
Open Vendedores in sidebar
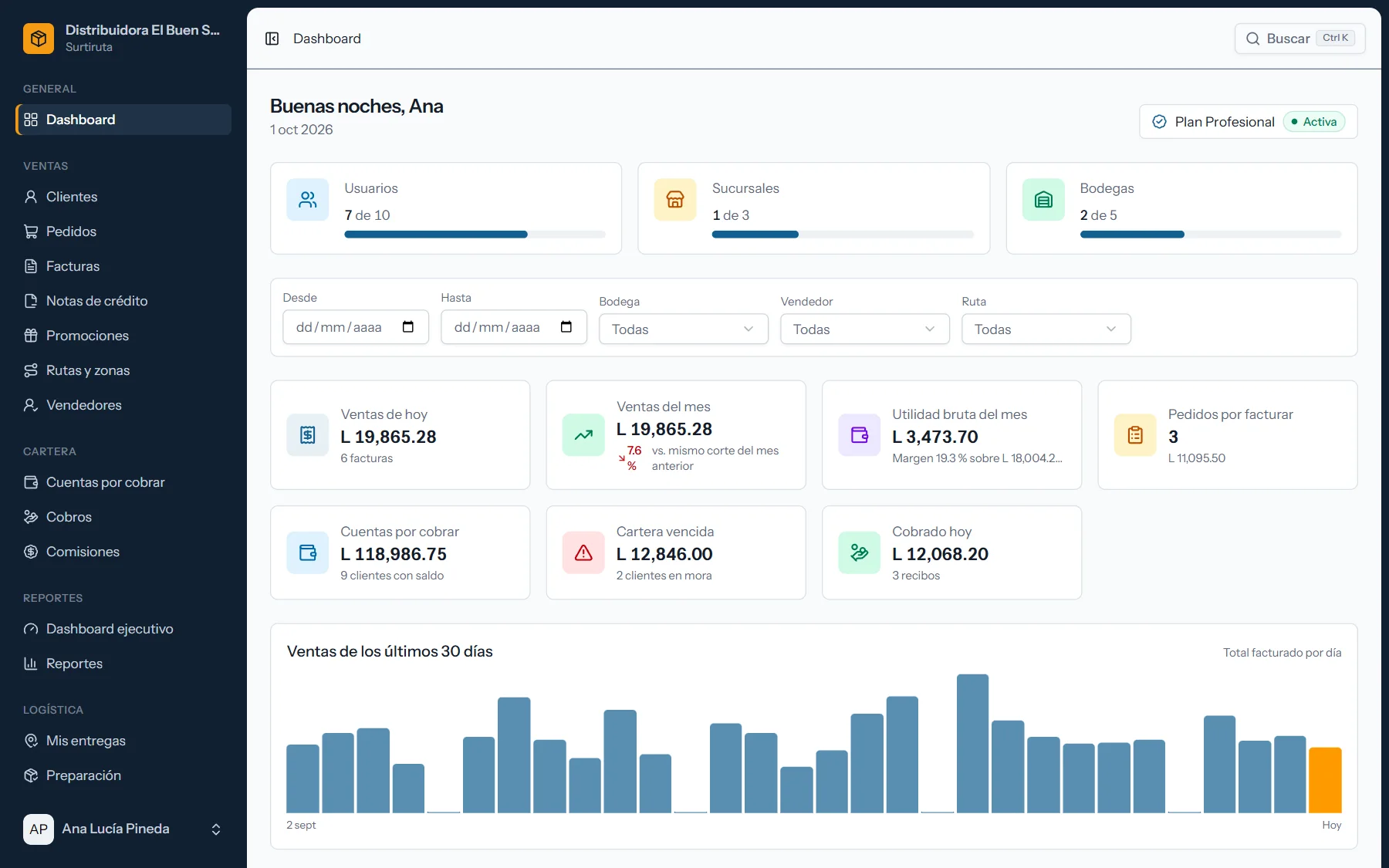(x=123, y=405)
